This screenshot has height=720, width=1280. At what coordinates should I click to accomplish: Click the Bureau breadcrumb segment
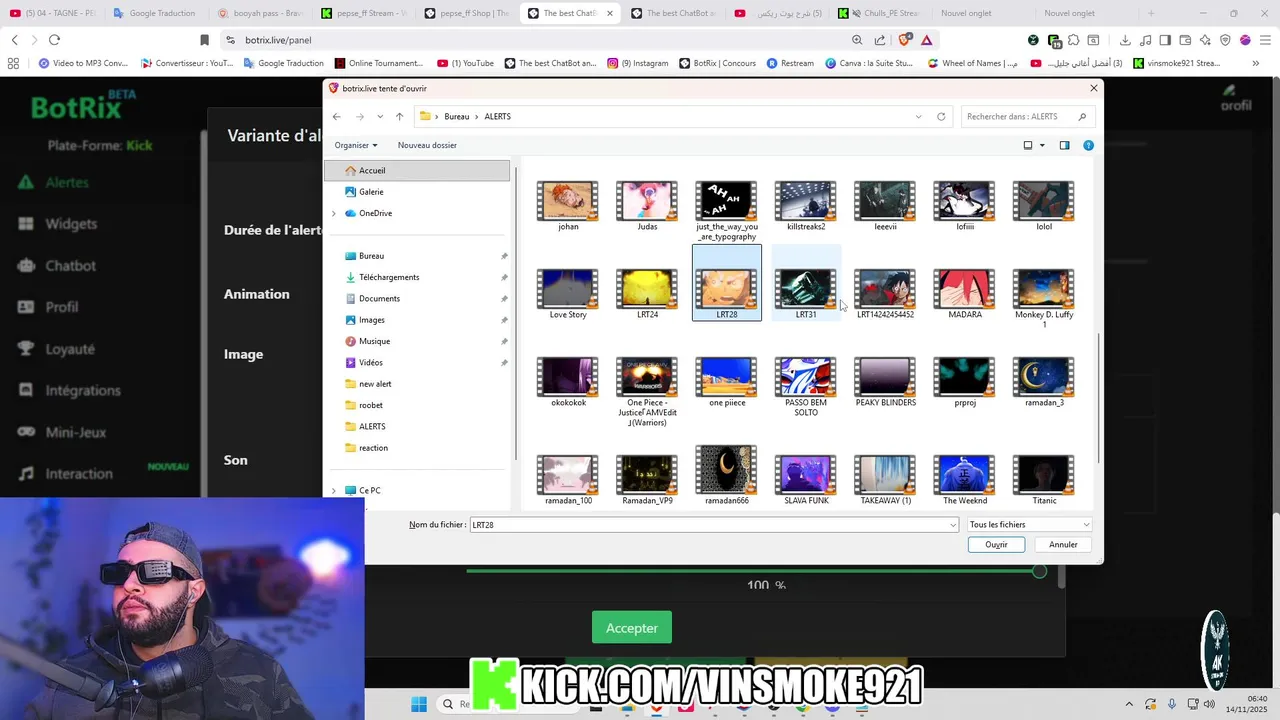456,117
